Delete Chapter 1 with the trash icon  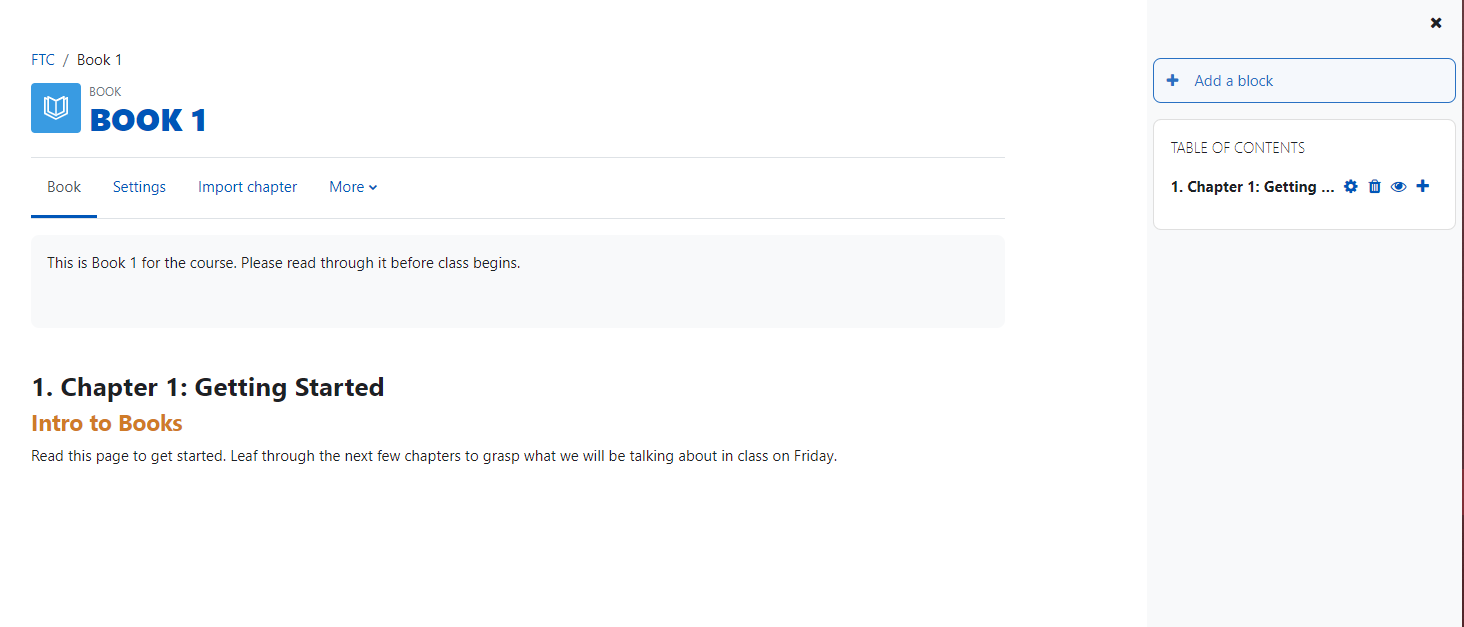click(x=1375, y=187)
